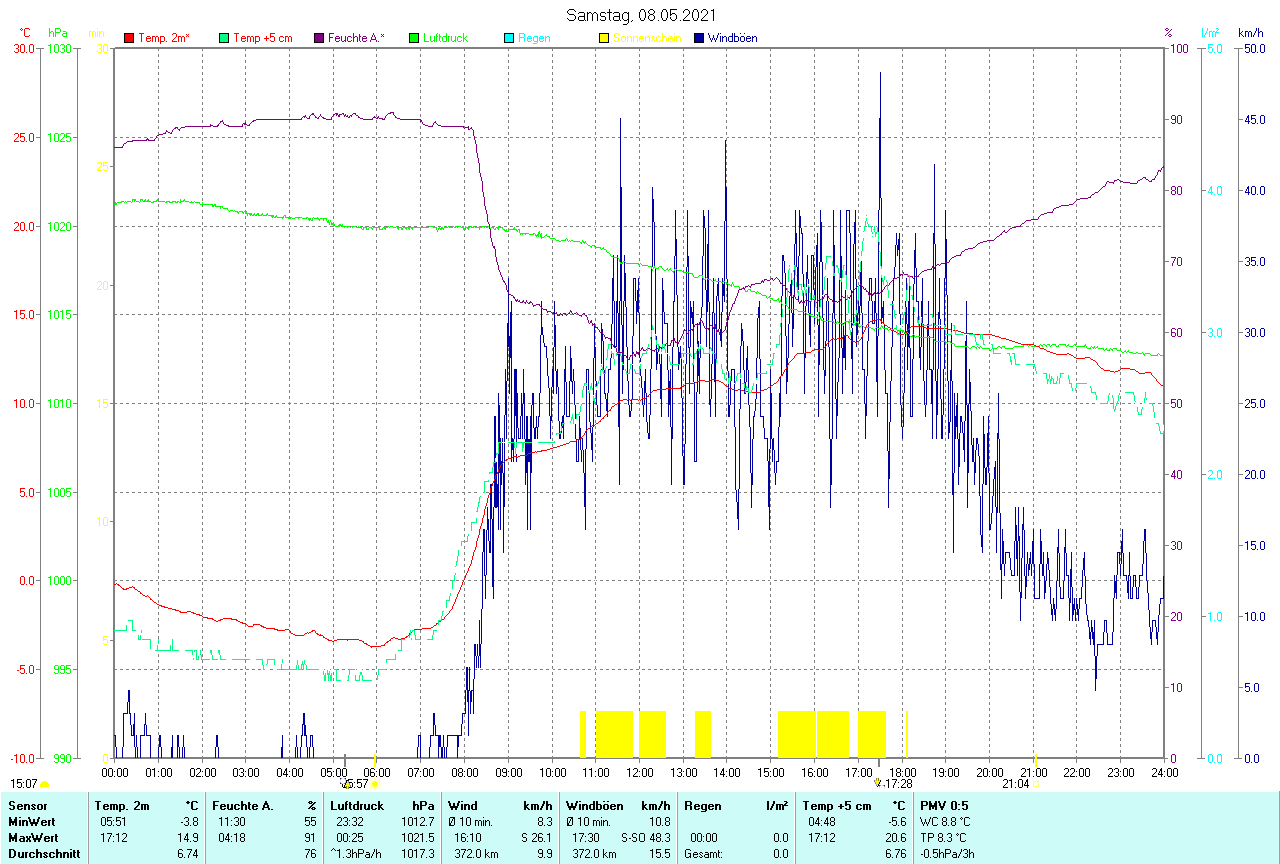The image size is (1280, 864).
Task: Click the '1030' hPa axis label
Action: pyautogui.click(x=59, y=48)
